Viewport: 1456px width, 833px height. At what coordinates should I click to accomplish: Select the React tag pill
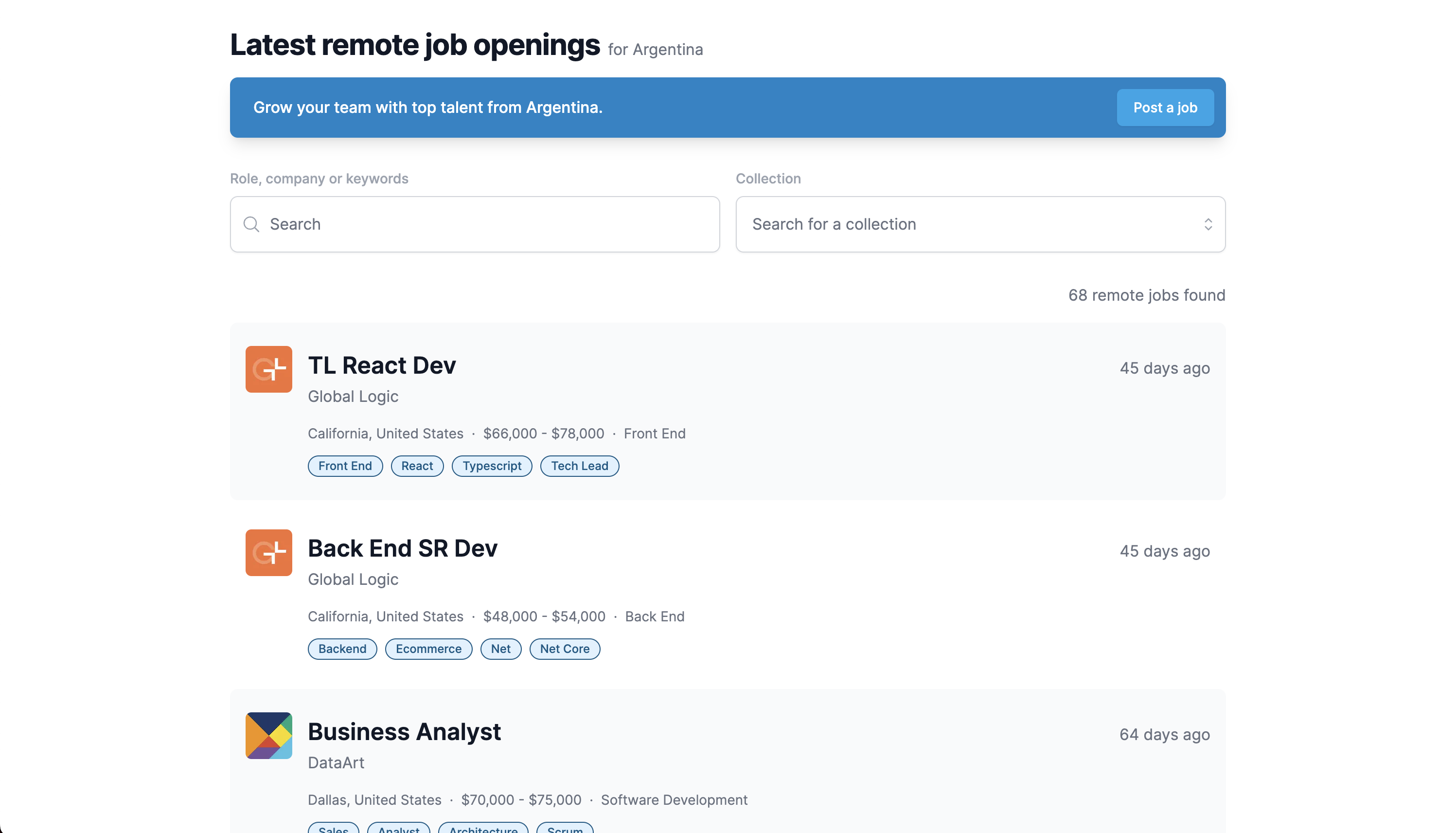tap(417, 466)
